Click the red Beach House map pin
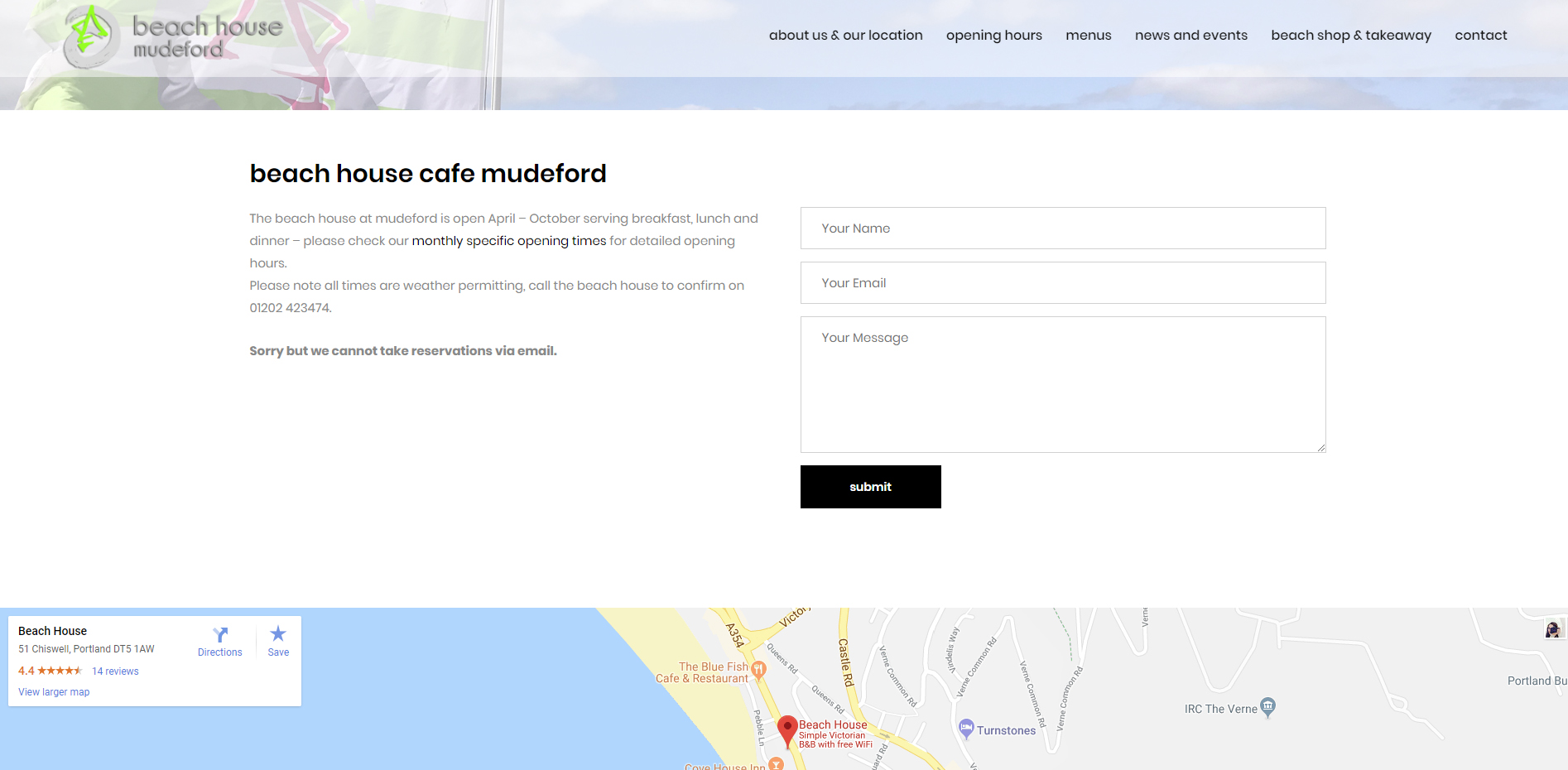 coord(787,730)
